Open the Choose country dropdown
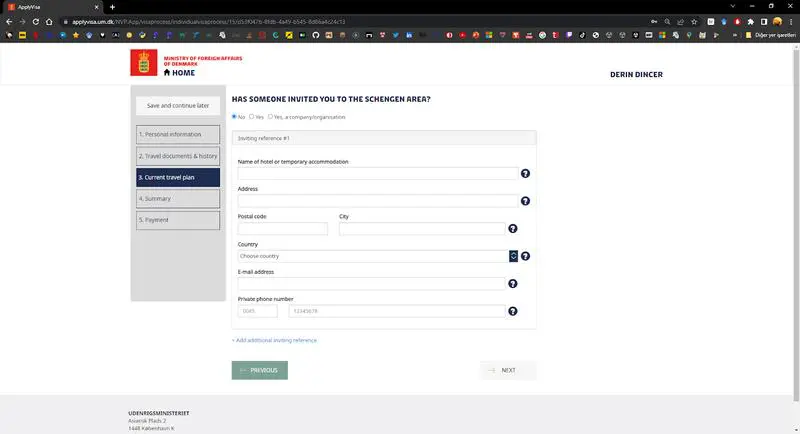 coord(378,256)
